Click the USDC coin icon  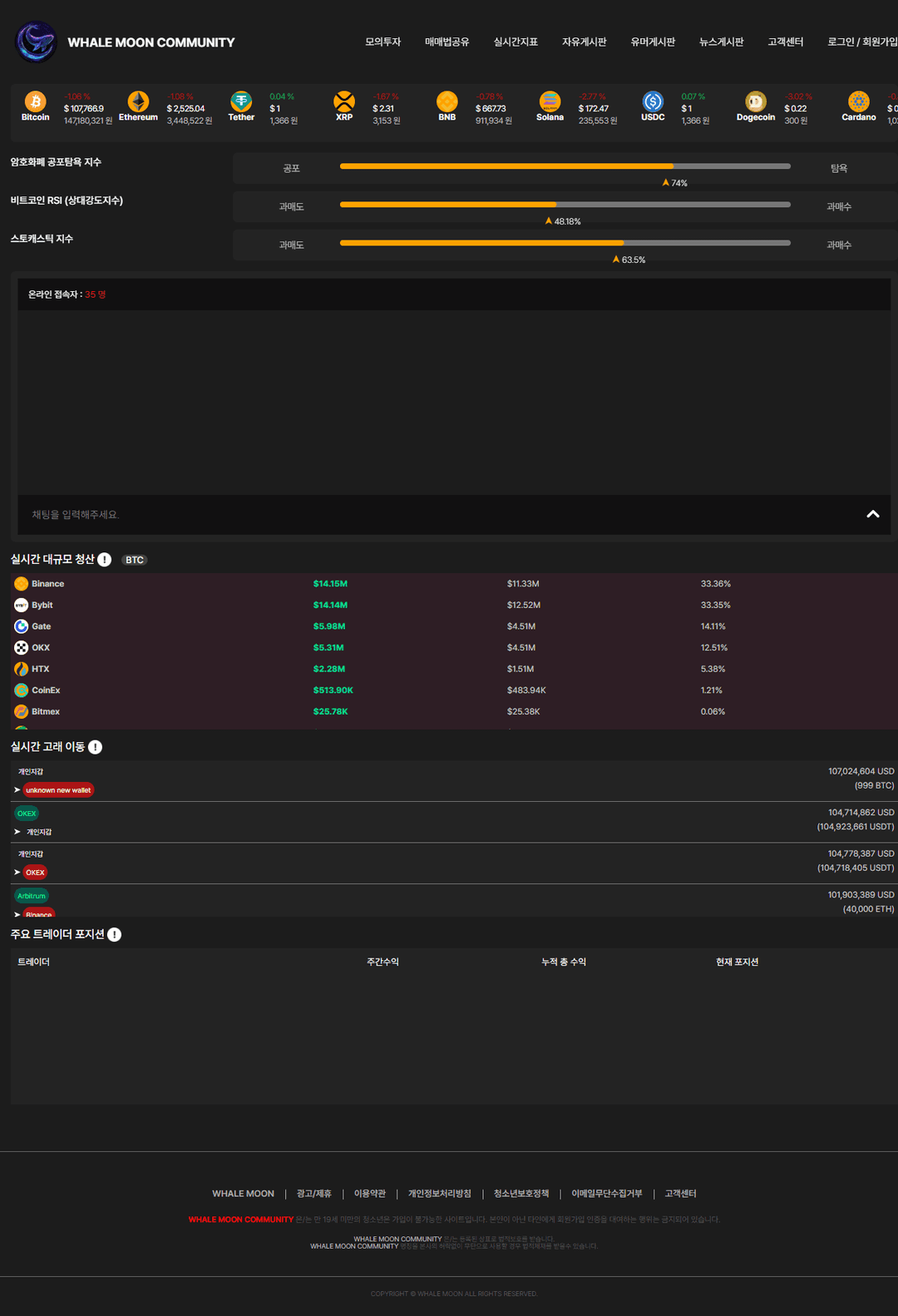653,101
